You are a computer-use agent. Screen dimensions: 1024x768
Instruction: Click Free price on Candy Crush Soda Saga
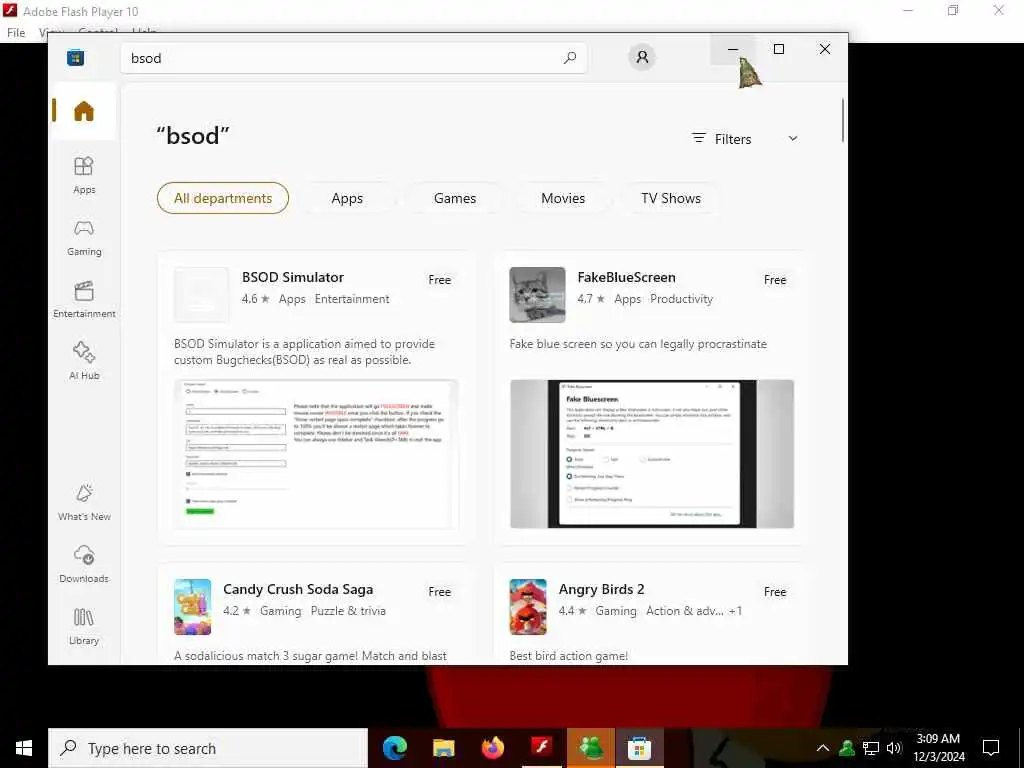pos(440,592)
